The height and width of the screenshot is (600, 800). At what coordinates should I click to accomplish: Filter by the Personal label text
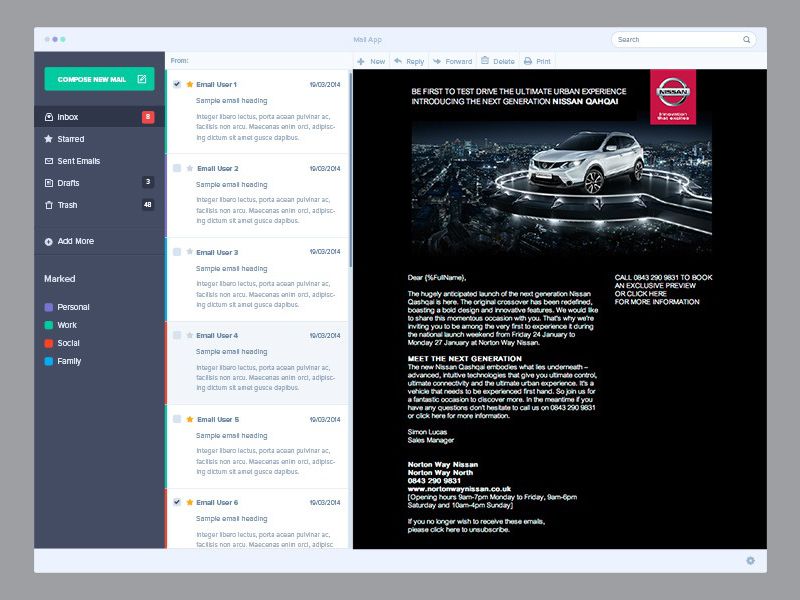pyautogui.click(x=73, y=307)
